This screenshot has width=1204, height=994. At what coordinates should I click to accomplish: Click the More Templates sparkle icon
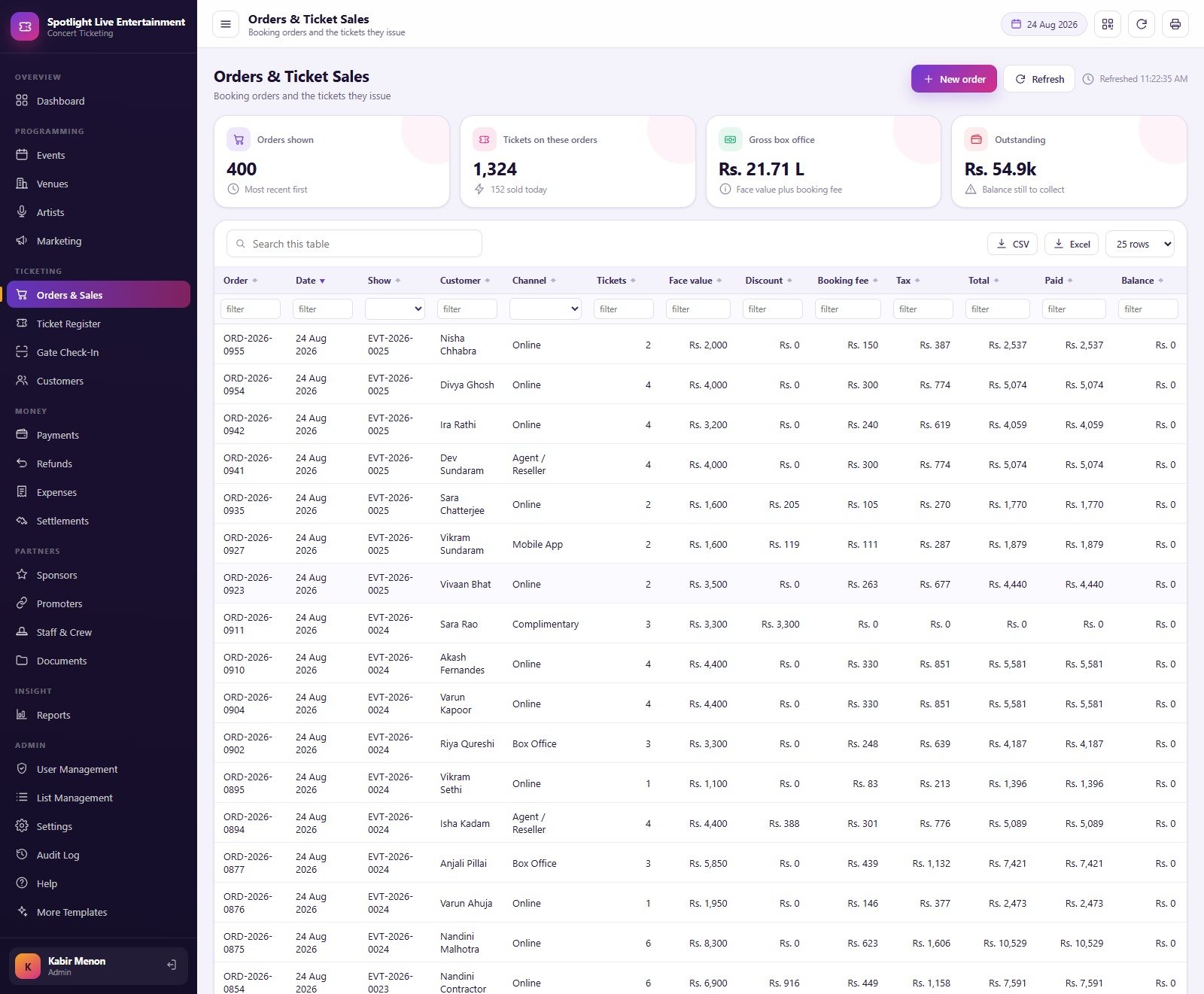click(x=22, y=912)
